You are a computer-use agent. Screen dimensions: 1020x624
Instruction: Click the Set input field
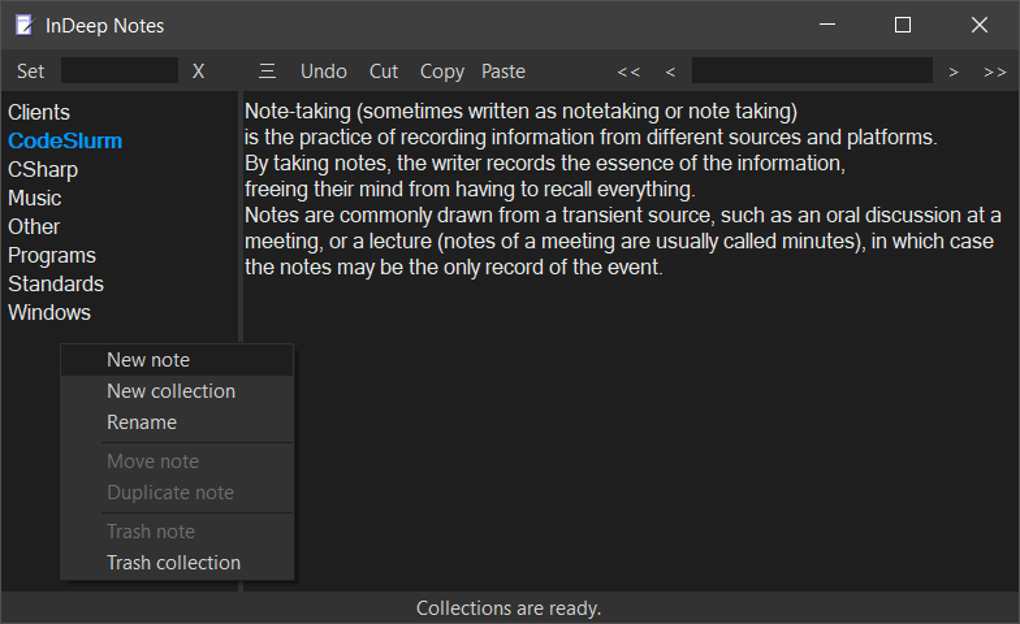coord(119,71)
